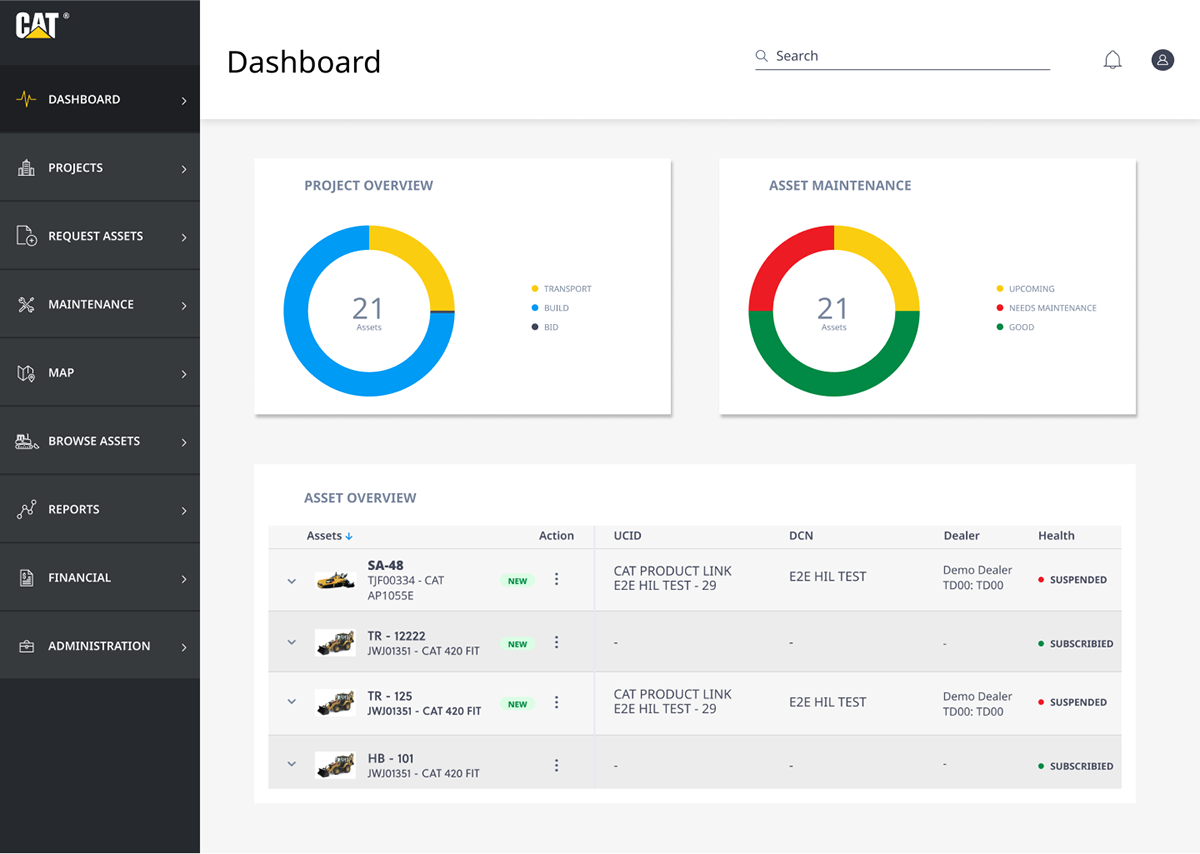
Task: Go to Browse Assets section
Action: click(x=100, y=441)
